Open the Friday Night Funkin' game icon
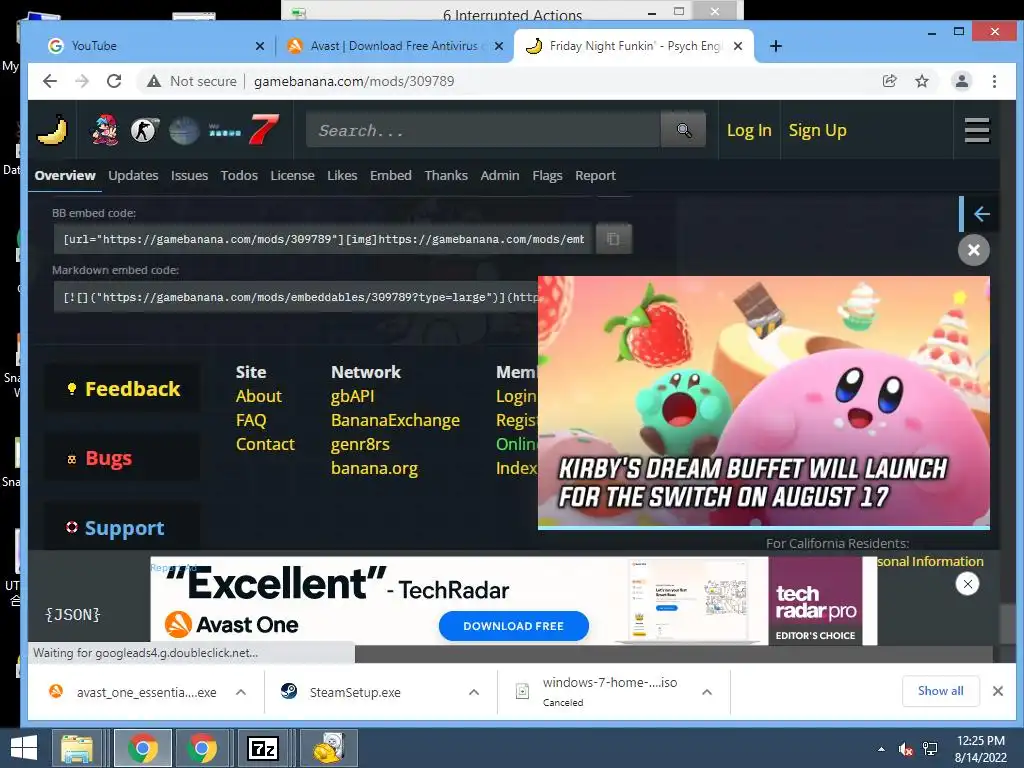1024x768 pixels. (x=104, y=130)
